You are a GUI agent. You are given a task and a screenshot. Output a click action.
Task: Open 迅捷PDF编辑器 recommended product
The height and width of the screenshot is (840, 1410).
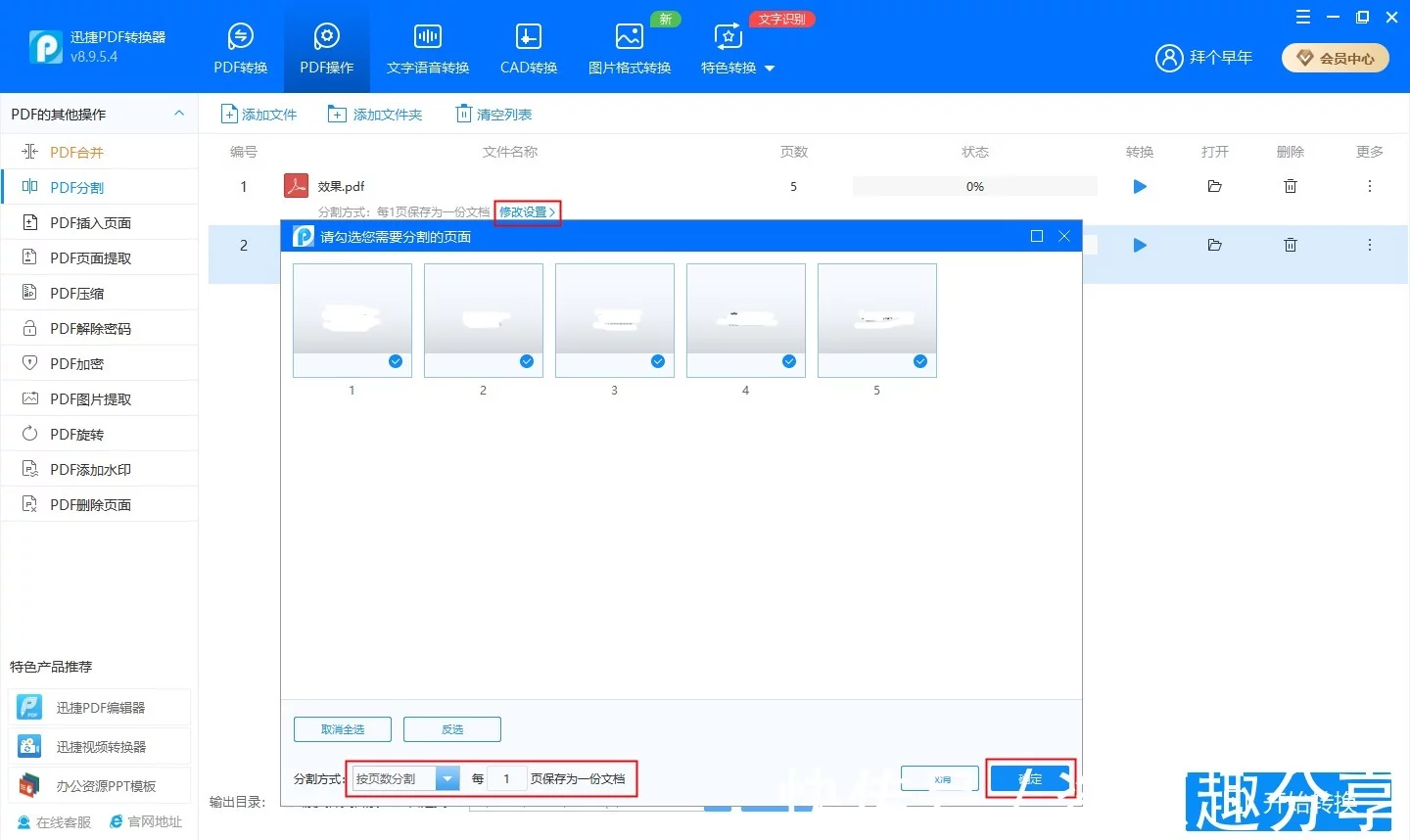[x=99, y=708]
